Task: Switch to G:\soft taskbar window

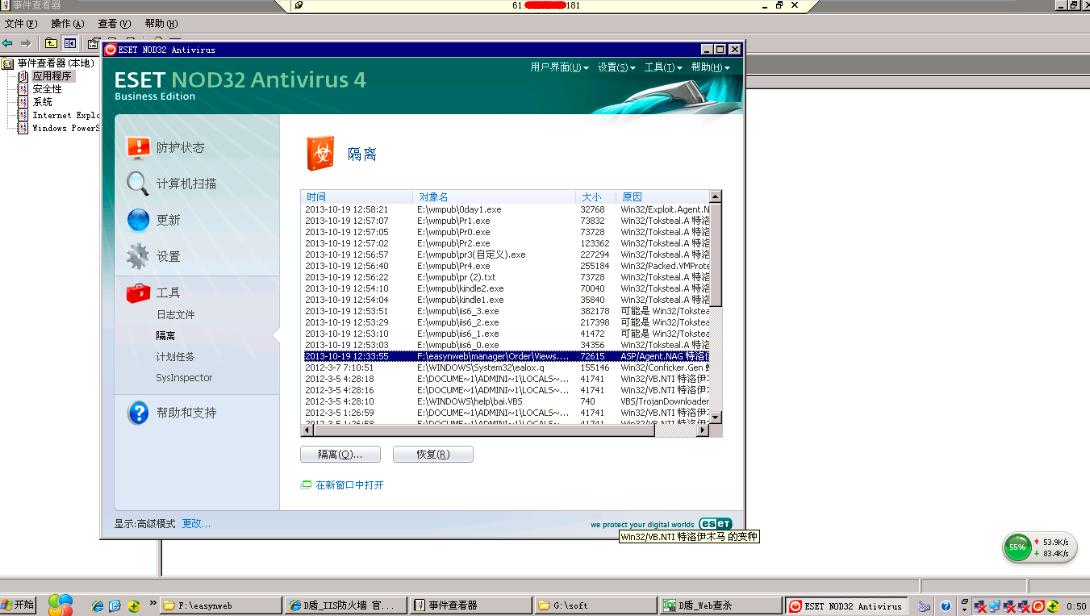Action: (x=595, y=606)
